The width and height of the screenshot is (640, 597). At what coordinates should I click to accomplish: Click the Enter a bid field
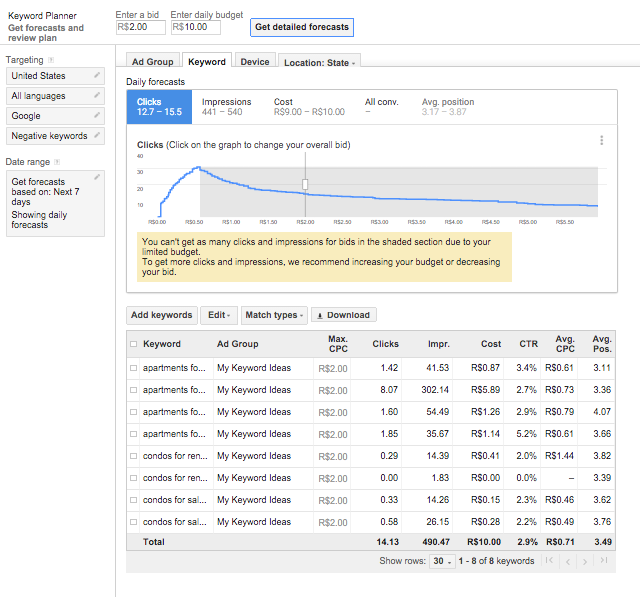click(x=141, y=27)
